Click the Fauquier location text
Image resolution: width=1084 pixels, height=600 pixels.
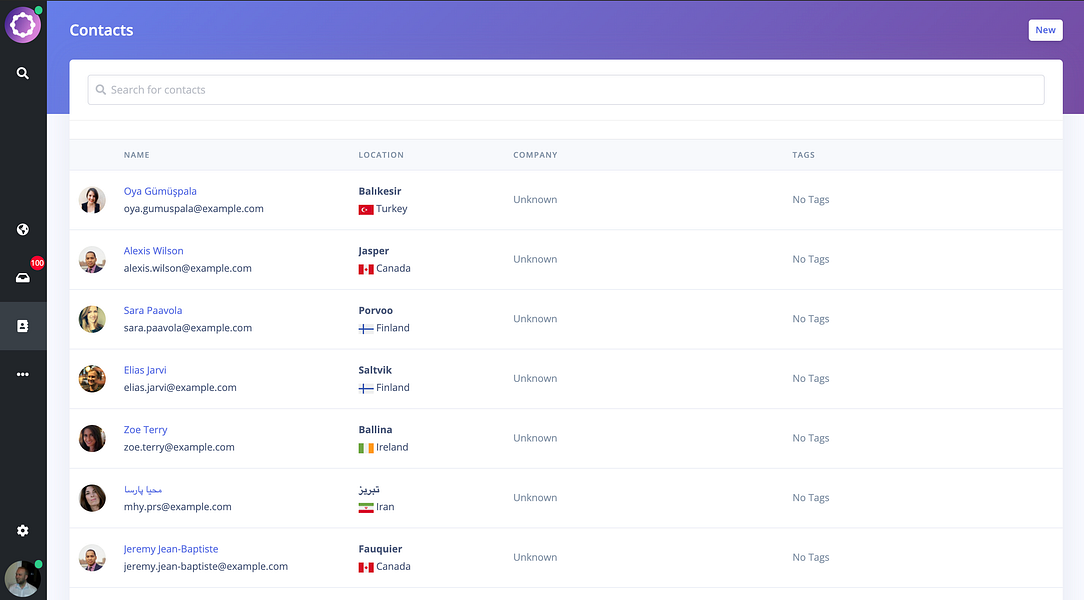(380, 549)
